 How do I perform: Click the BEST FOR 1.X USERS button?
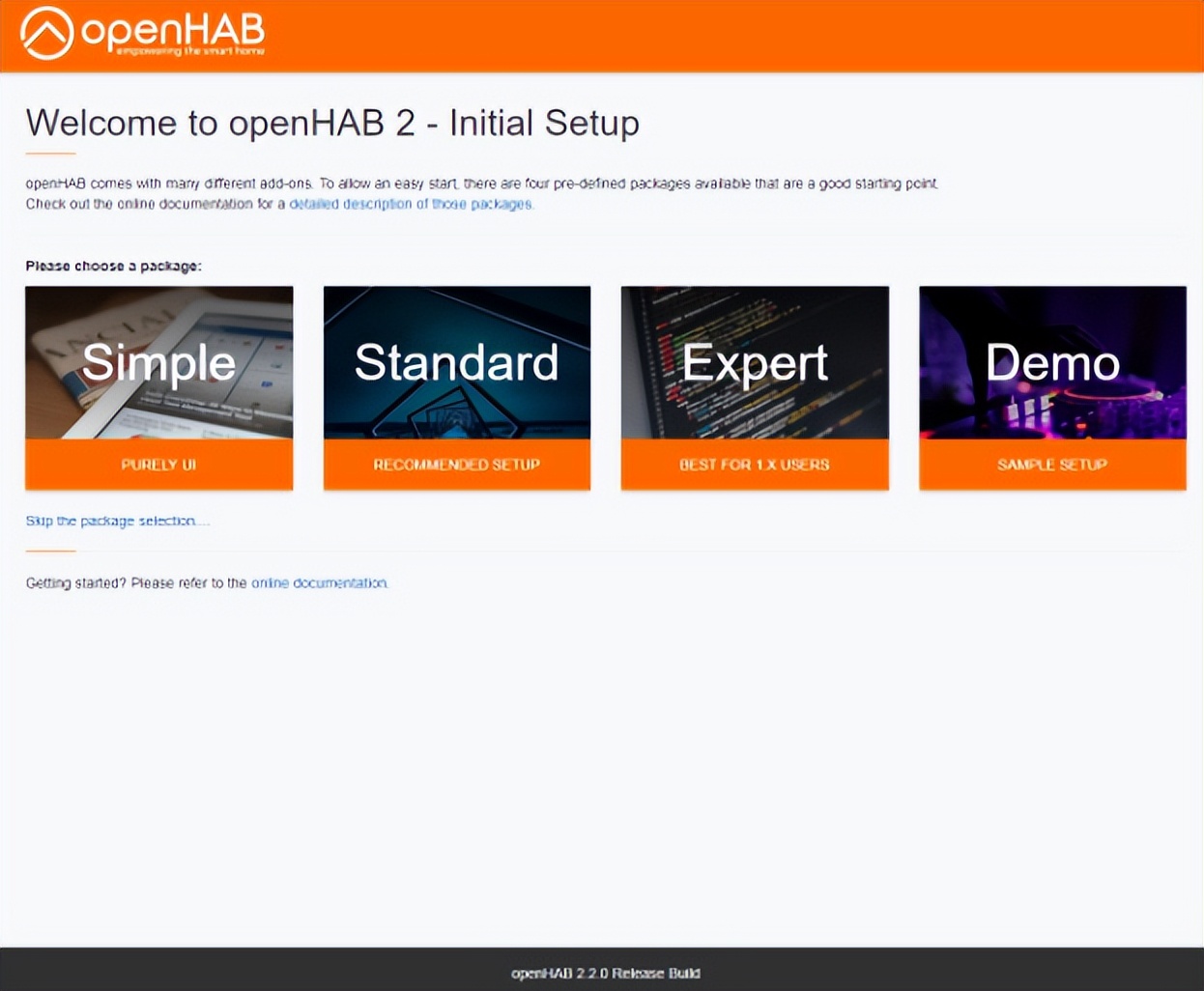[x=754, y=465]
